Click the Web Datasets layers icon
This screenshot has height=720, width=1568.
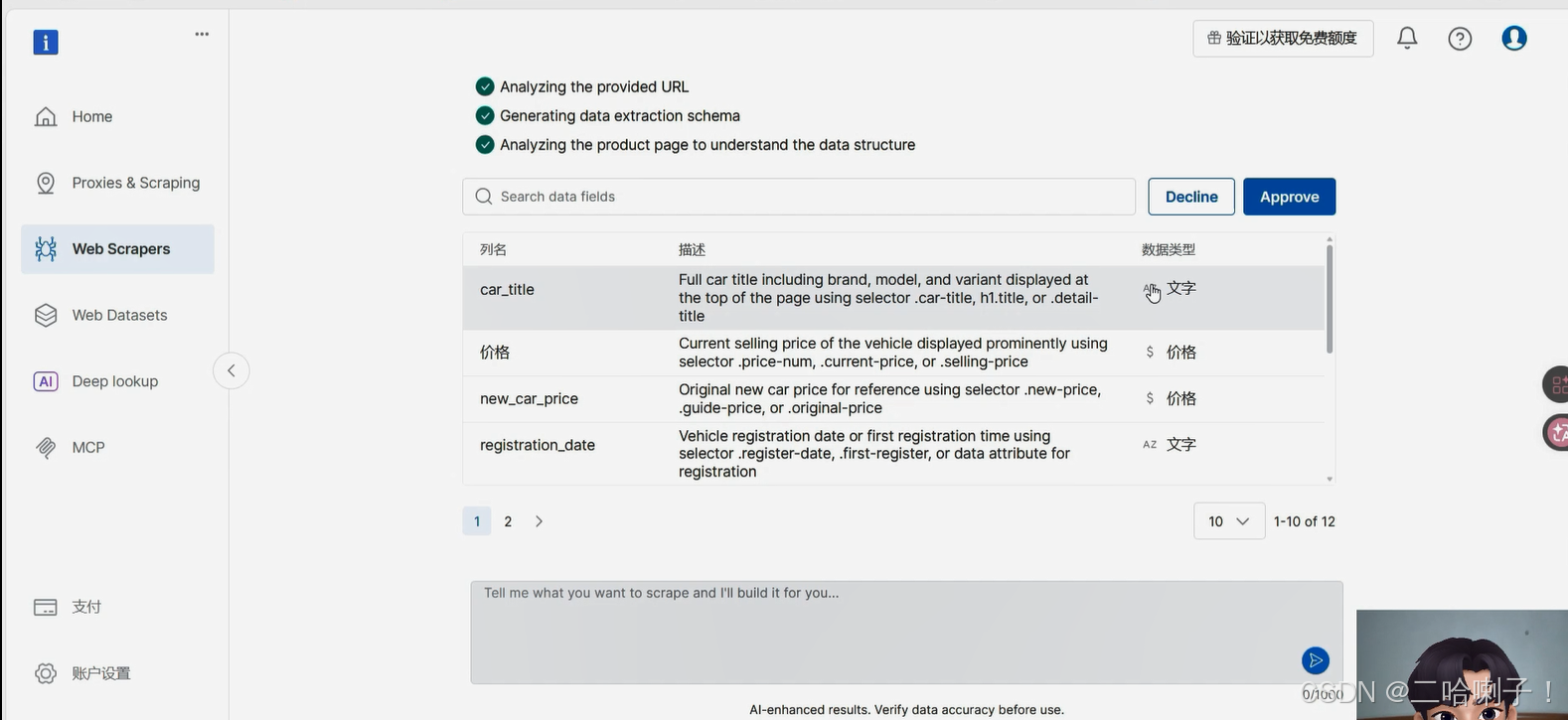click(46, 315)
